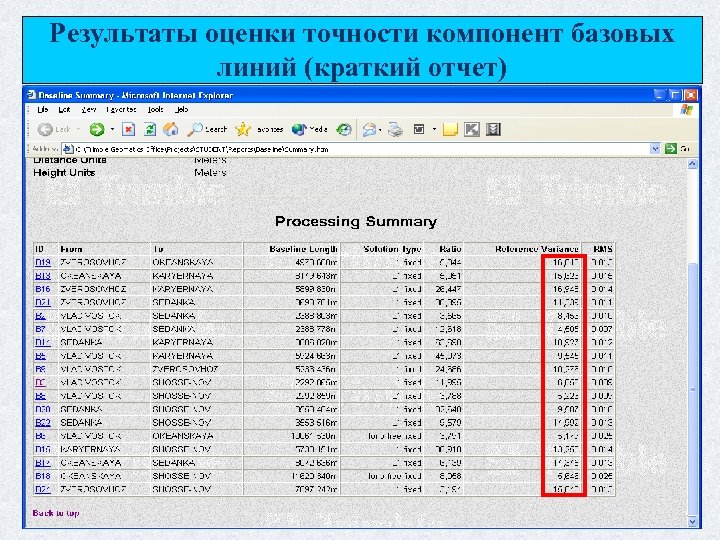Click the From column header

[x=71, y=249]
